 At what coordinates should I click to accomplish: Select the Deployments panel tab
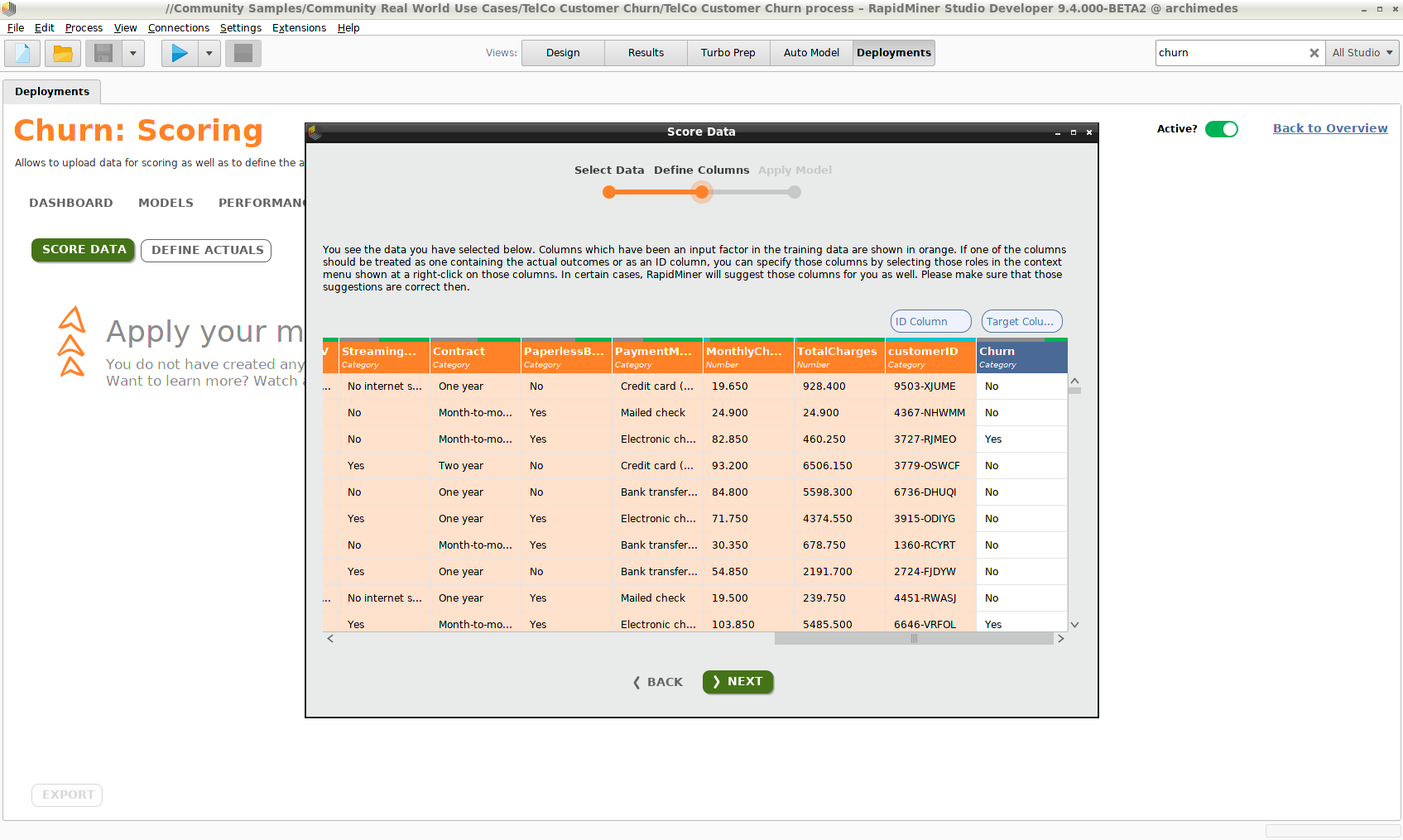(x=52, y=92)
